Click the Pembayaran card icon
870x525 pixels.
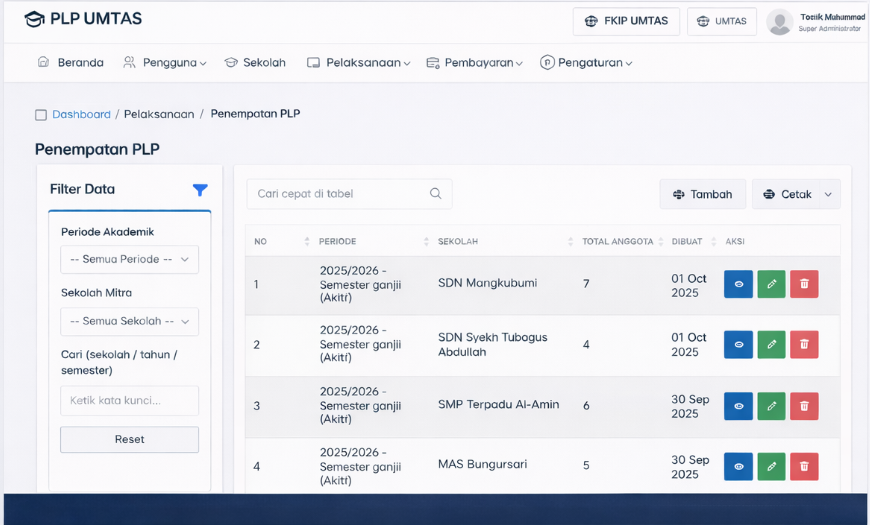pyautogui.click(x=433, y=63)
